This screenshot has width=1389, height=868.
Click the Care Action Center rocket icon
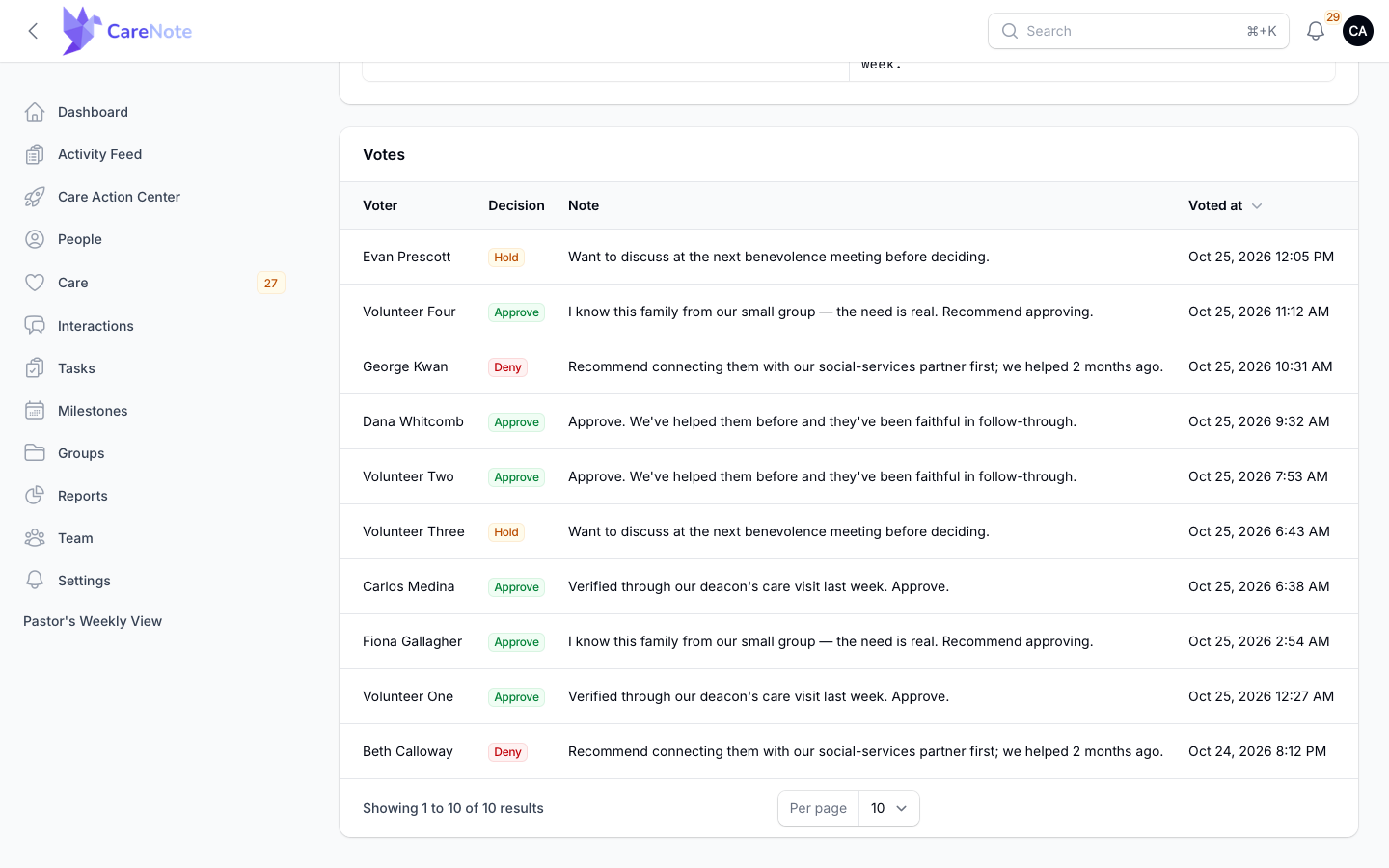pyautogui.click(x=35, y=197)
